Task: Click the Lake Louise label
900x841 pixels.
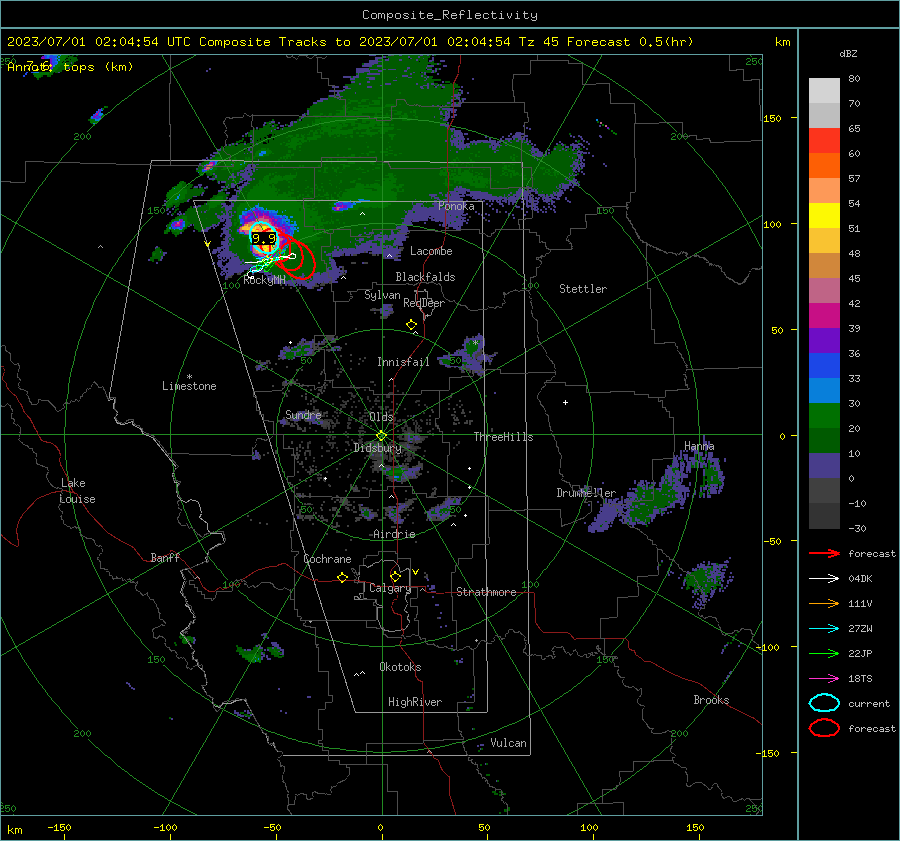Action: (x=77, y=491)
